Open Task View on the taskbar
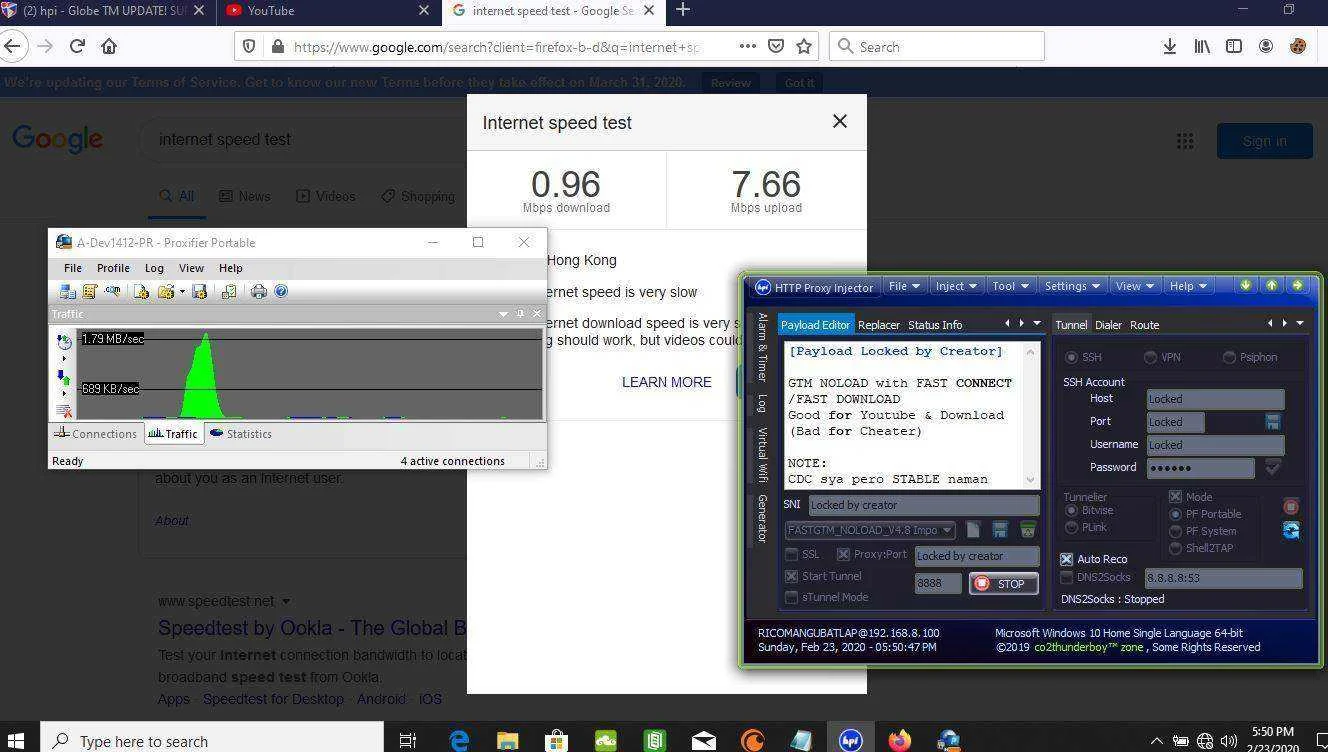This screenshot has height=752, width=1328. pos(407,740)
